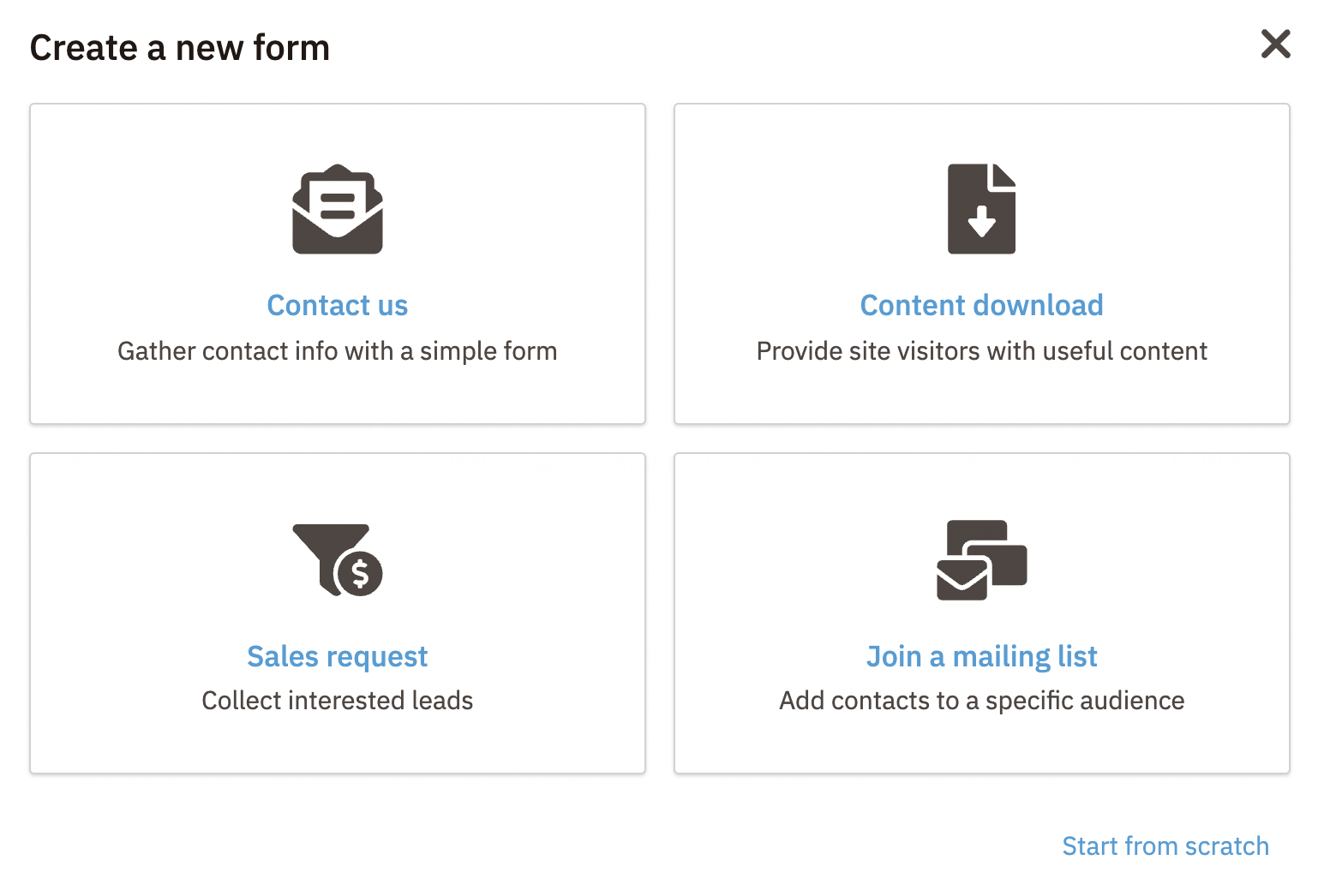
Task: Click the Create a new form title
Action: point(180,48)
